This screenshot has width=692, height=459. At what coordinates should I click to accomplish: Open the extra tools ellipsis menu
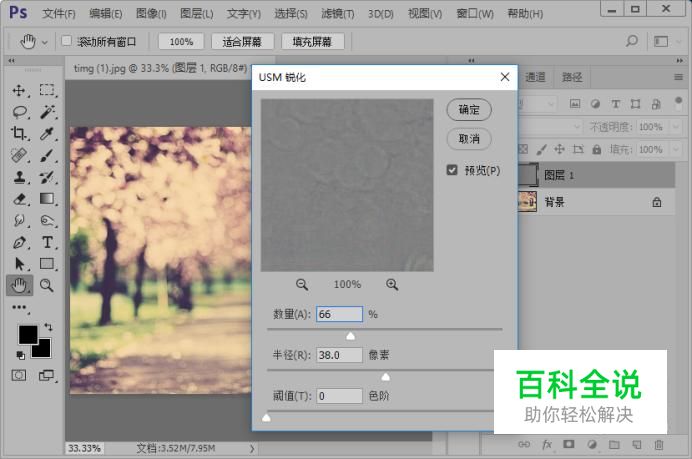click(19, 307)
